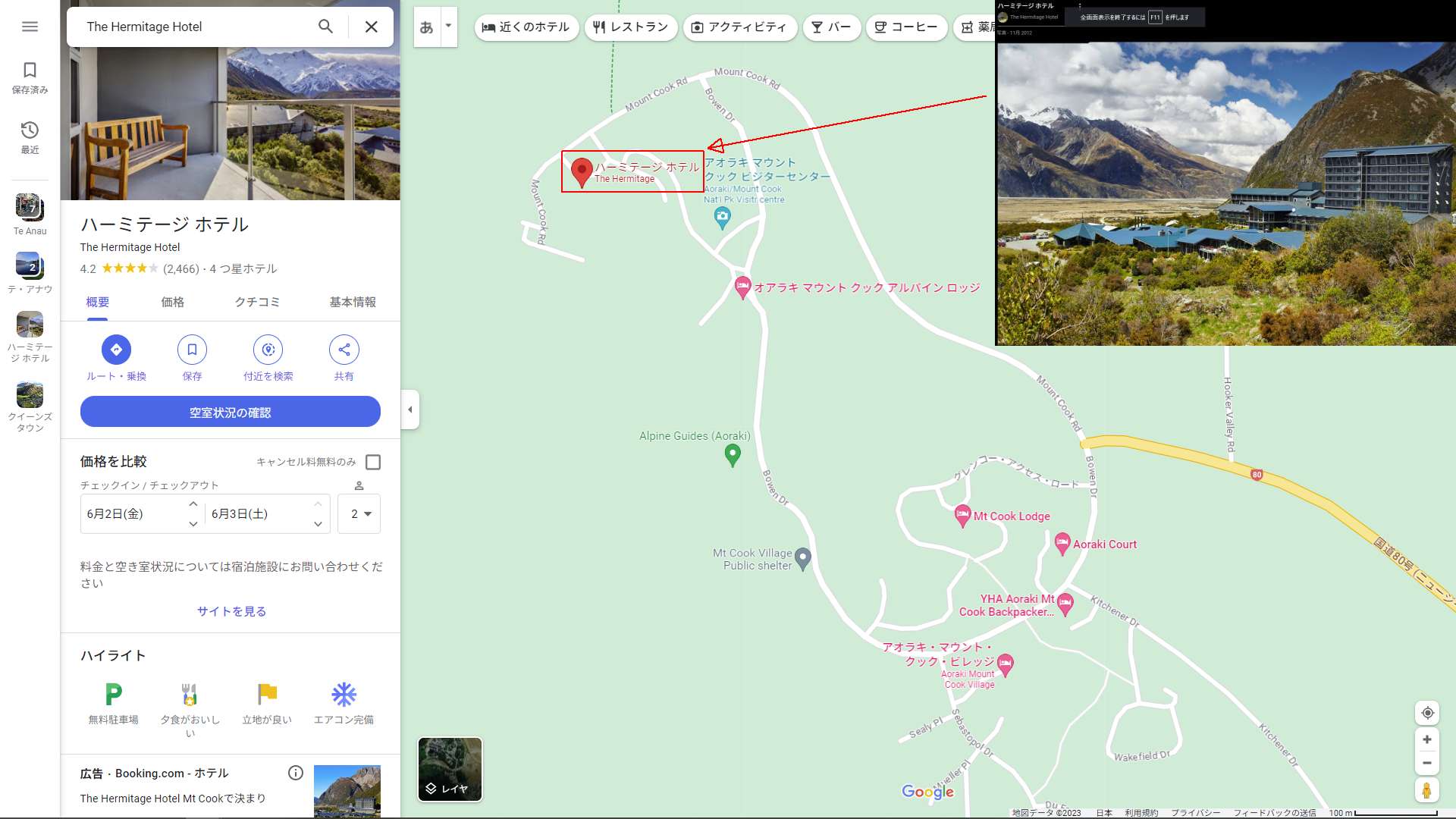Click the red Hermitage Hotel map pin

point(582,172)
